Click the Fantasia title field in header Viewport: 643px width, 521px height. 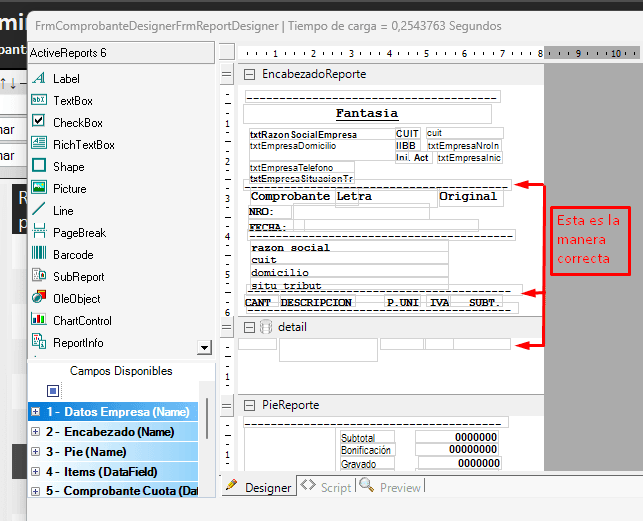366,114
